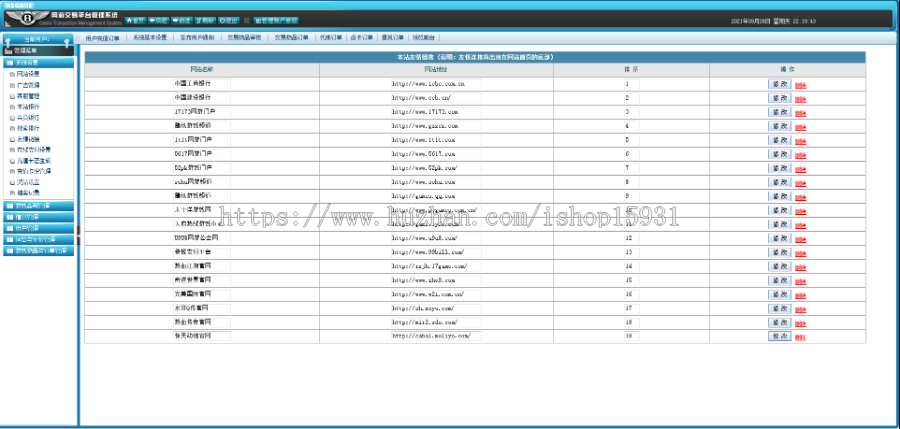900x429 pixels.
Task: Open 客服管理 in the sidebar
Action: (x=28, y=96)
